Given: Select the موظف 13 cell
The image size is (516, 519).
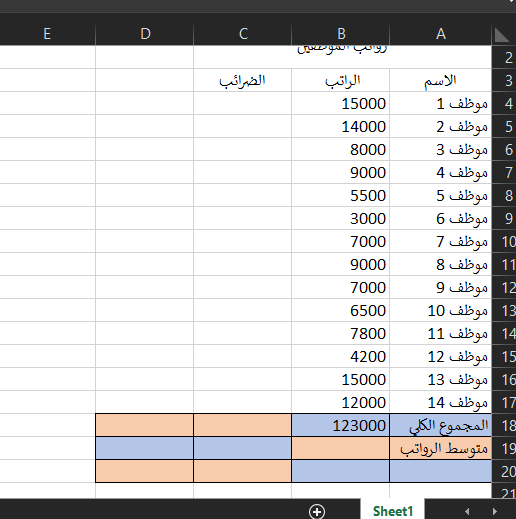Looking at the screenshot, I should pyautogui.click(x=441, y=380).
